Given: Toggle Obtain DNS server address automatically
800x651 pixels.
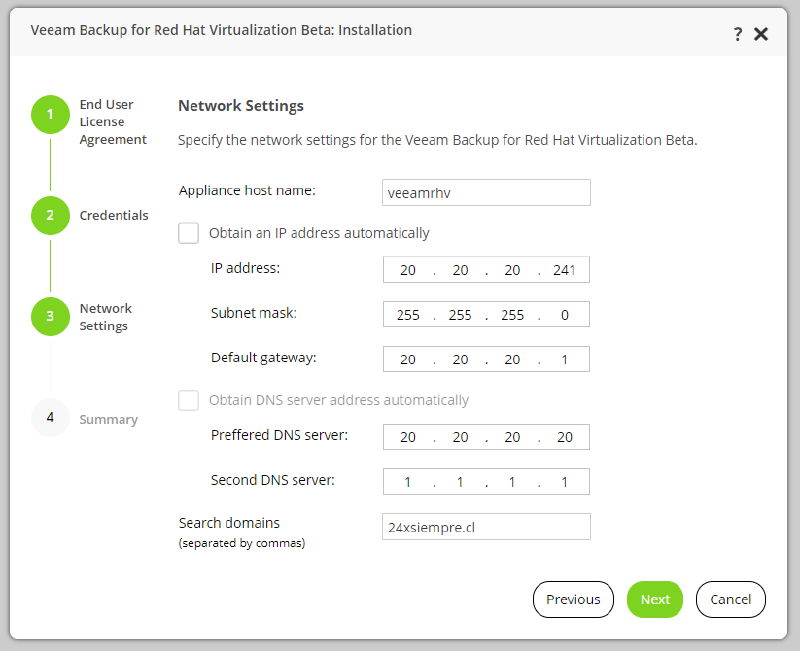Looking at the screenshot, I should click(188, 400).
